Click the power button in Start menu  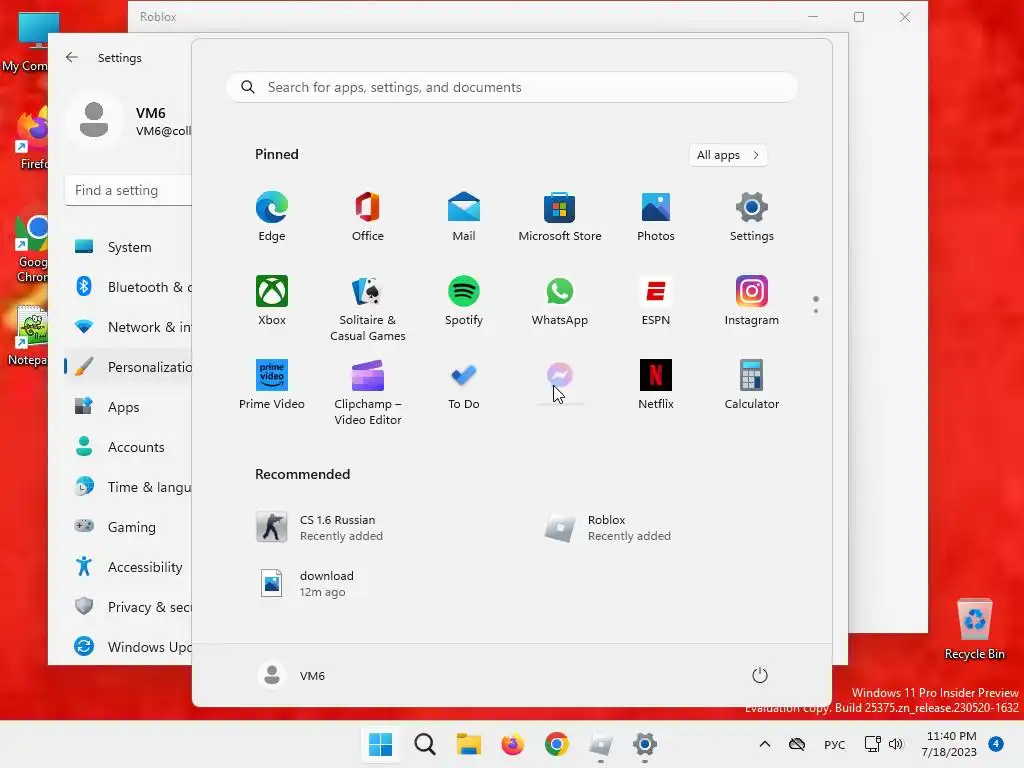point(760,675)
